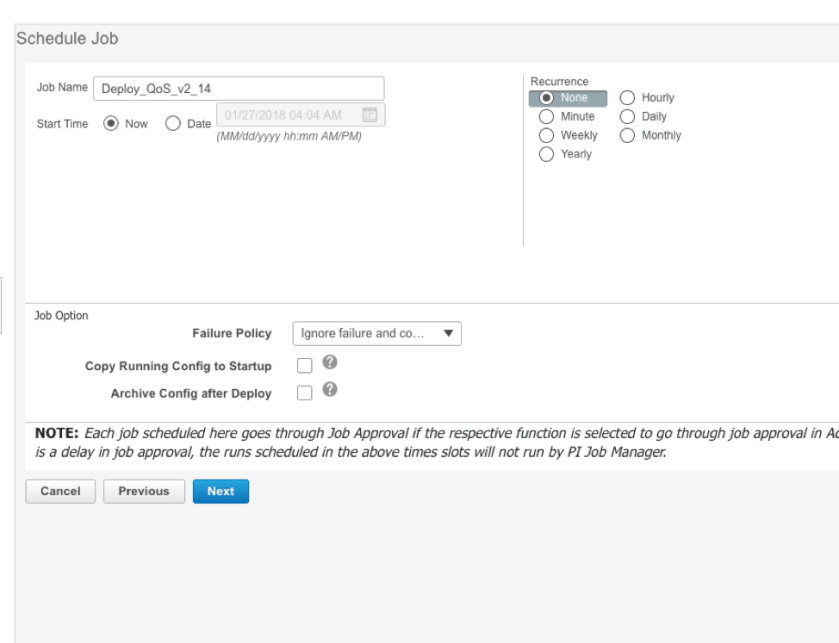Image resolution: width=839 pixels, height=643 pixels.
Task: Select None recurrence option
Action: (546, 98)
